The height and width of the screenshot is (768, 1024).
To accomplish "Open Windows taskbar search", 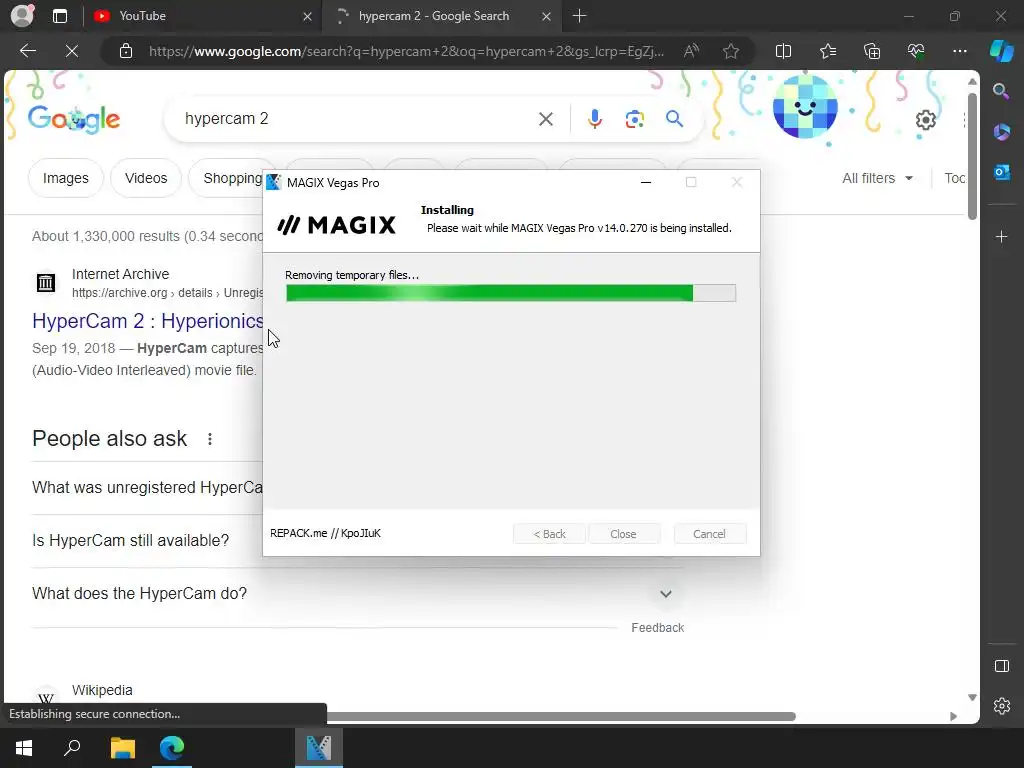I will coord(72,747).
